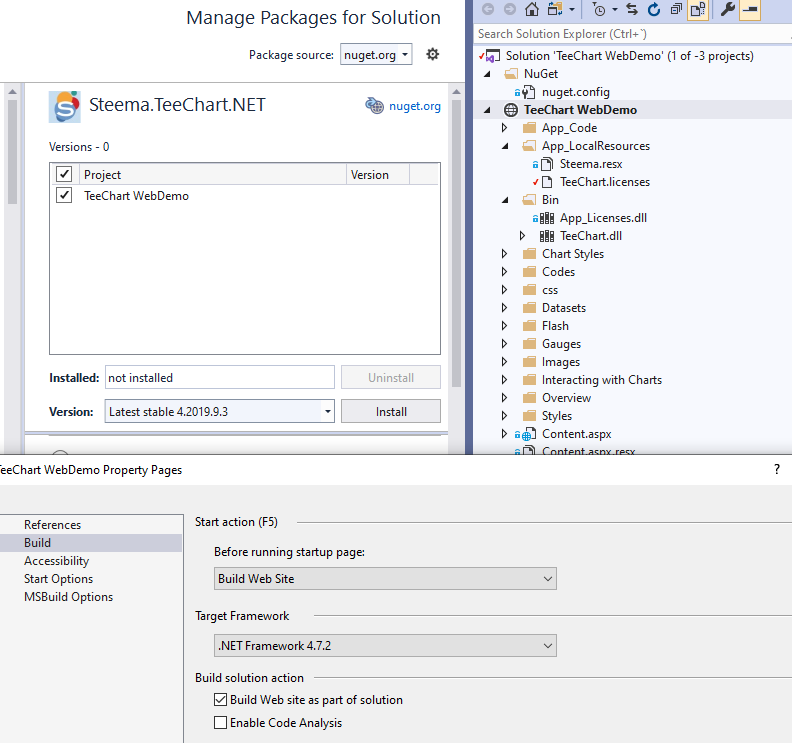Click the Uninstall button

pyautogui.click(x=390, y=378)
